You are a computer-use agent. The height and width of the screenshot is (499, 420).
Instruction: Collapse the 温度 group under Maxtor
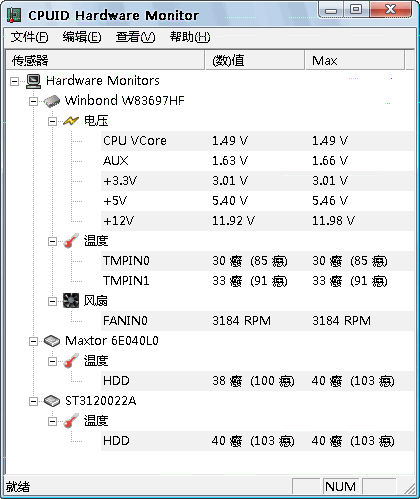click(x=52, y=361)
